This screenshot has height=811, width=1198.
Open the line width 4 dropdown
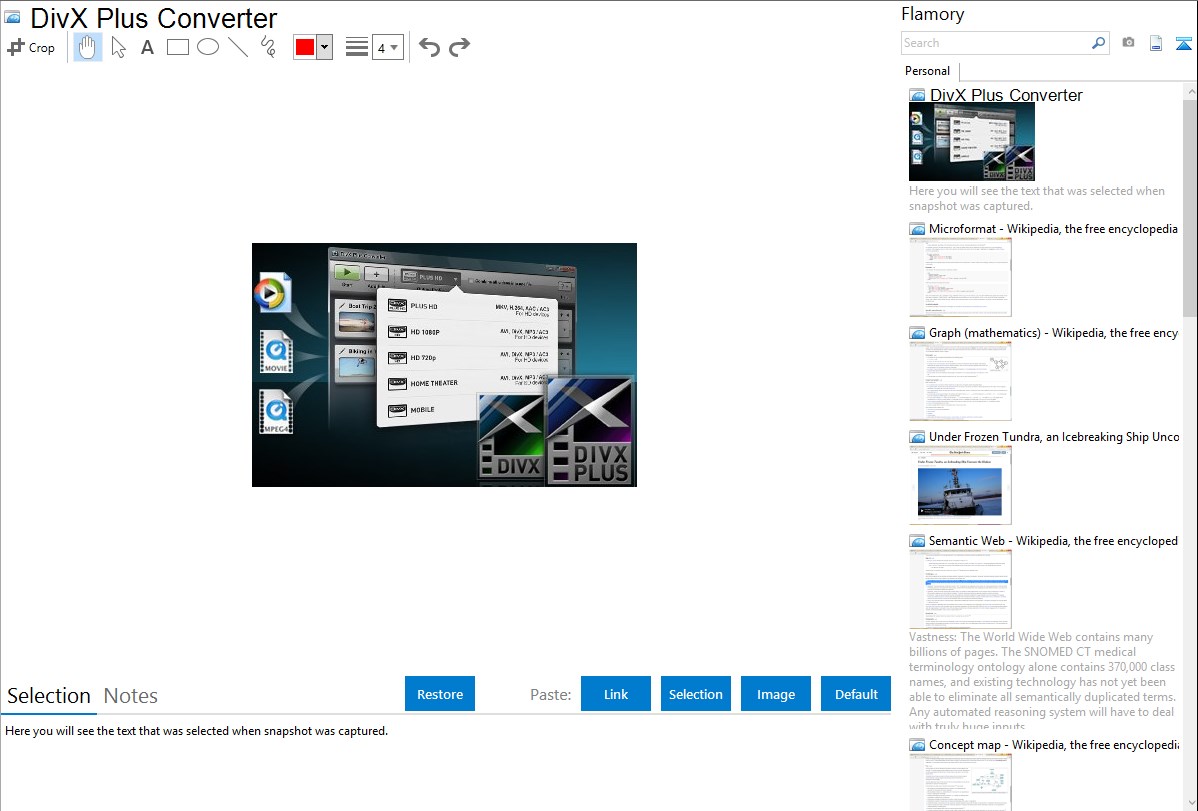(387, 47)
